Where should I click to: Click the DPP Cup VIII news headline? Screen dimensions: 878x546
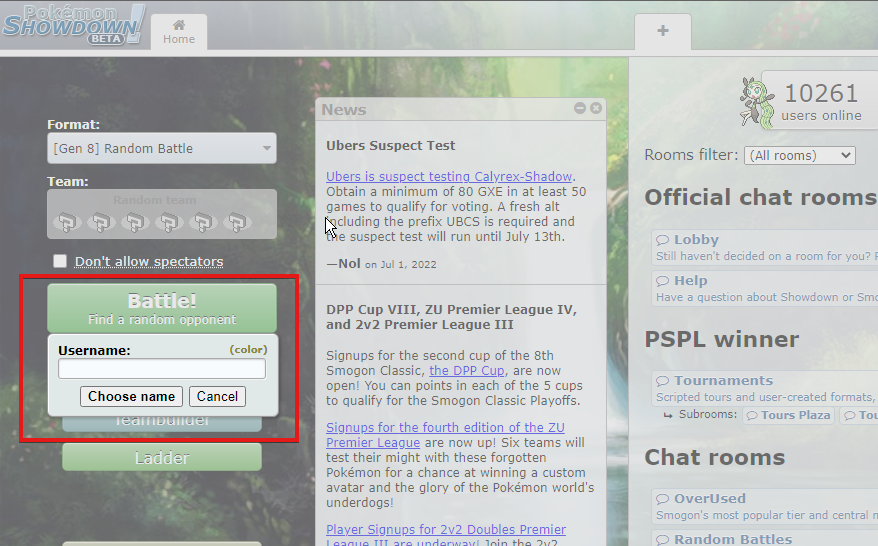point(451,317)
